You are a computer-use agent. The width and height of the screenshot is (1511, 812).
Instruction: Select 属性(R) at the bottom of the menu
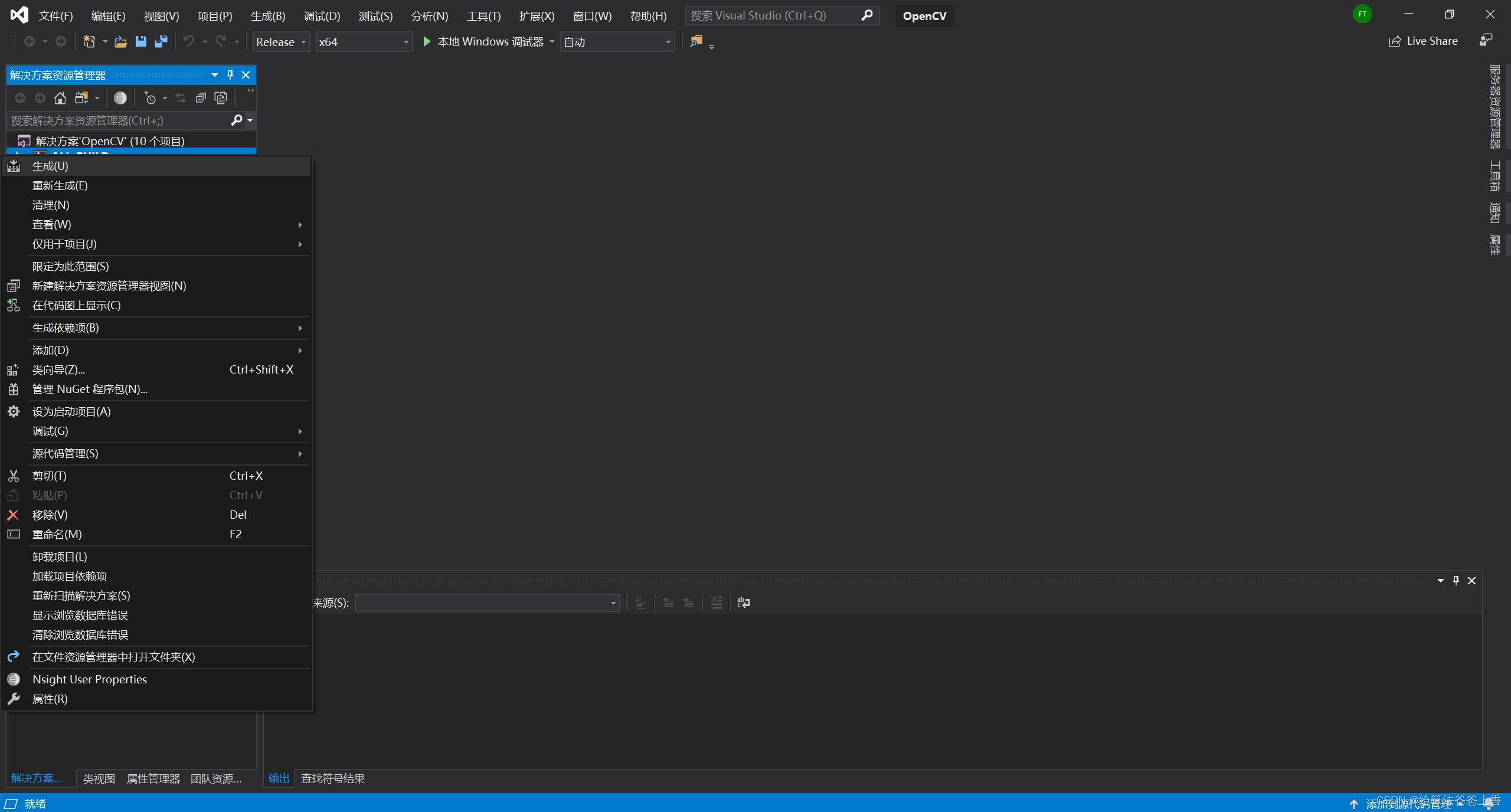click(156, 699)
